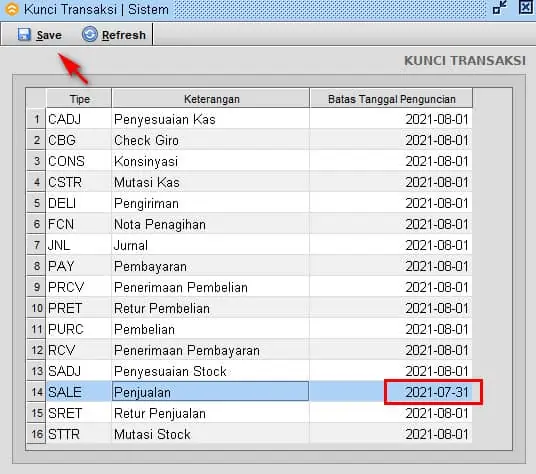
Task: Edit the lock date in the JNL row
Action: 391,245
